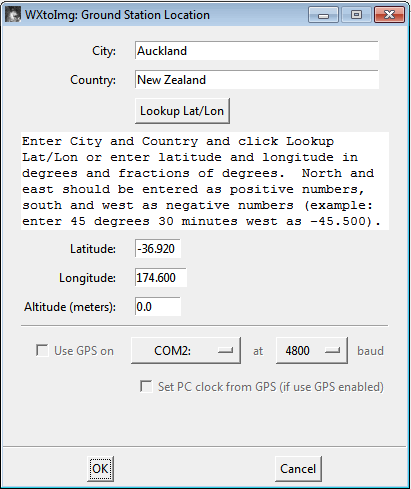Click into the Country field containing New Zealand
This screenshot has height=489, width=411.
tap(257, 80)
